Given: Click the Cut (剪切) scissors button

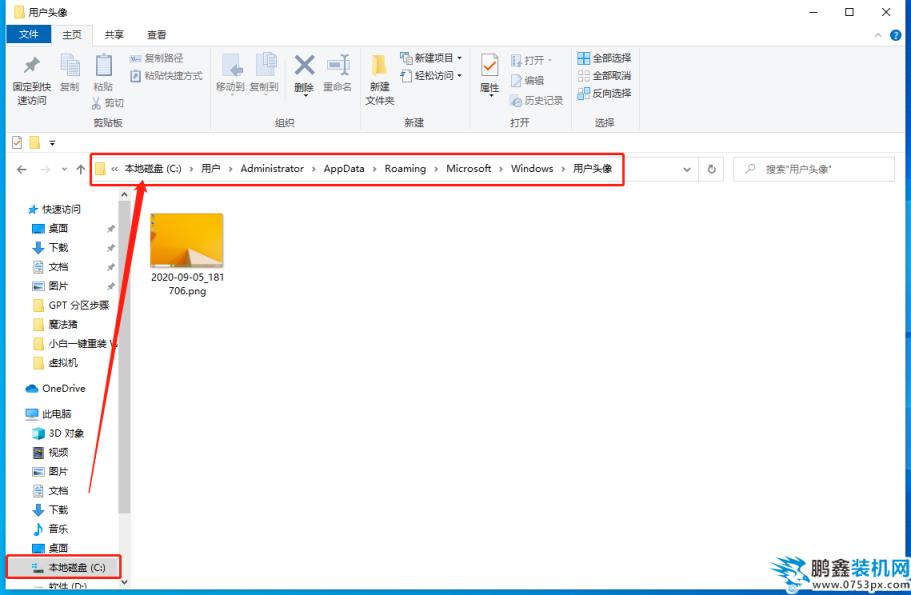Looking at the screenshot, I should pos(109,102).
